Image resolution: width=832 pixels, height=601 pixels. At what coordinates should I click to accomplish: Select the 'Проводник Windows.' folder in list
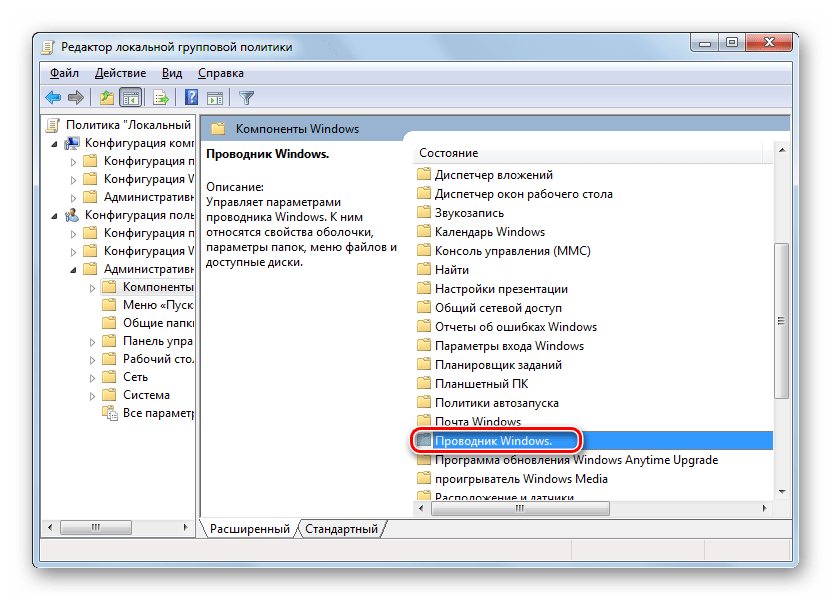[494, 441]
